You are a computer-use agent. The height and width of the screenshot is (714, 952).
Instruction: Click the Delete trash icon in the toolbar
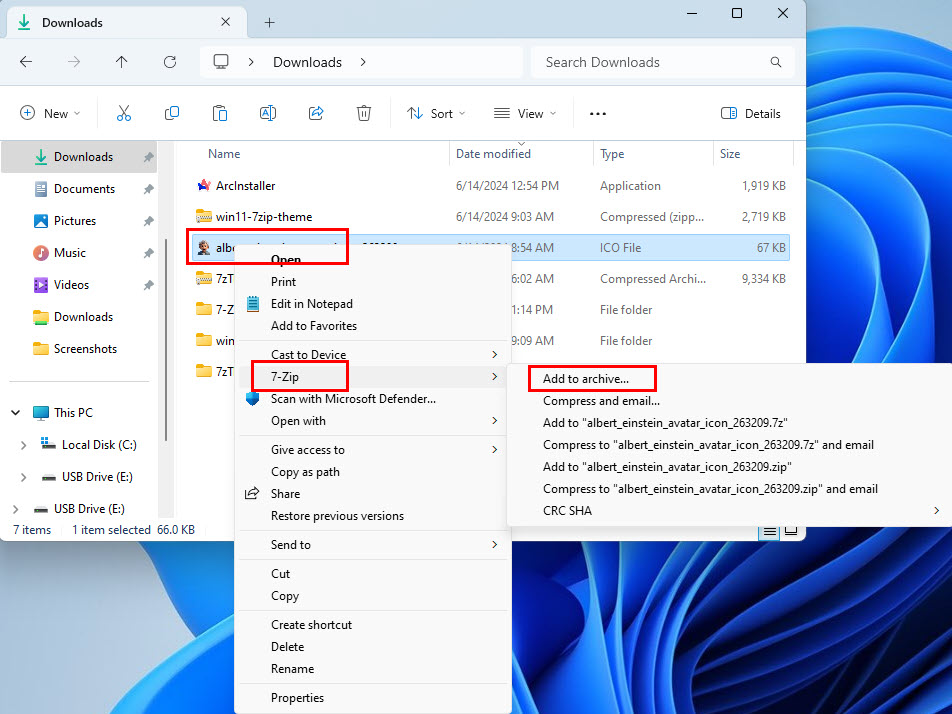click(x=364, y=113)
